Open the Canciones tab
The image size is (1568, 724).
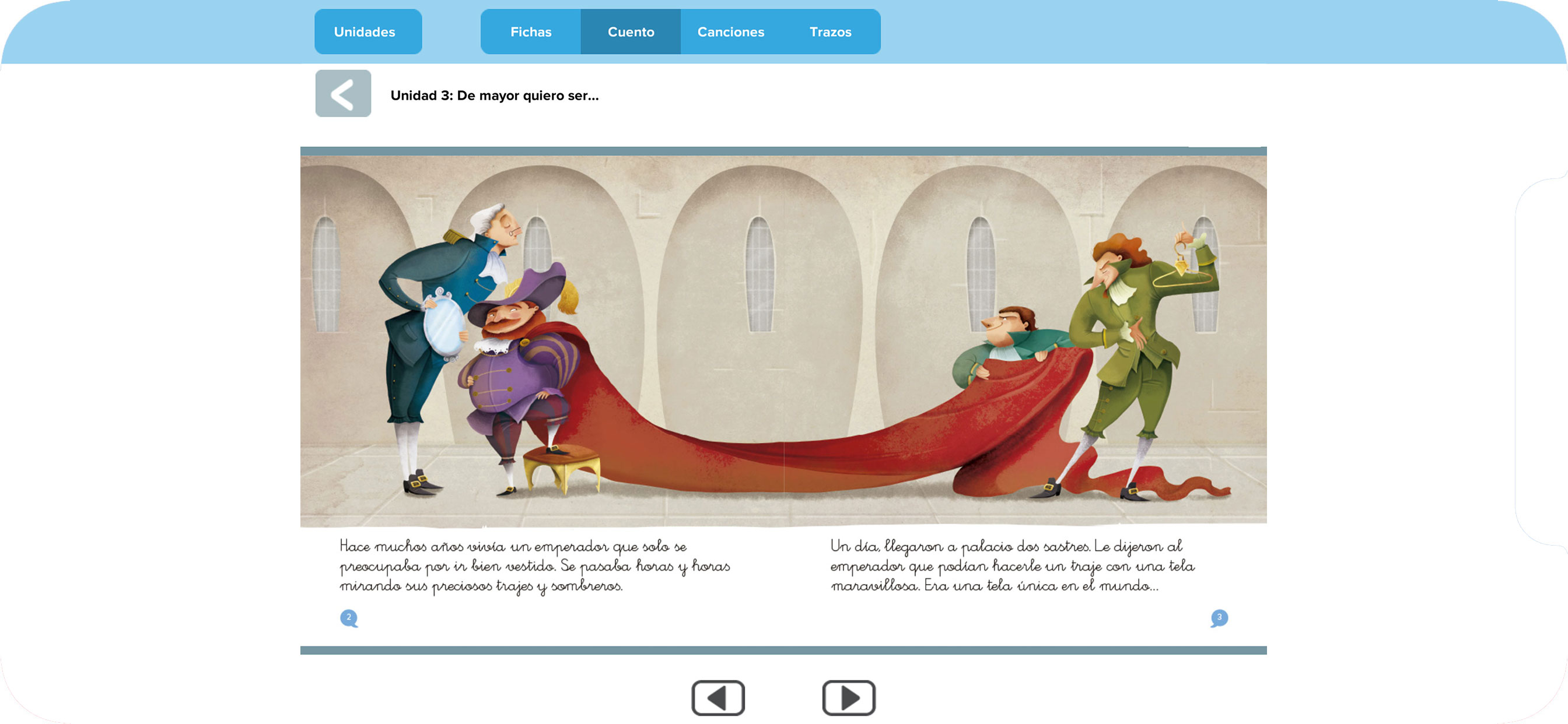pos(730,31)
